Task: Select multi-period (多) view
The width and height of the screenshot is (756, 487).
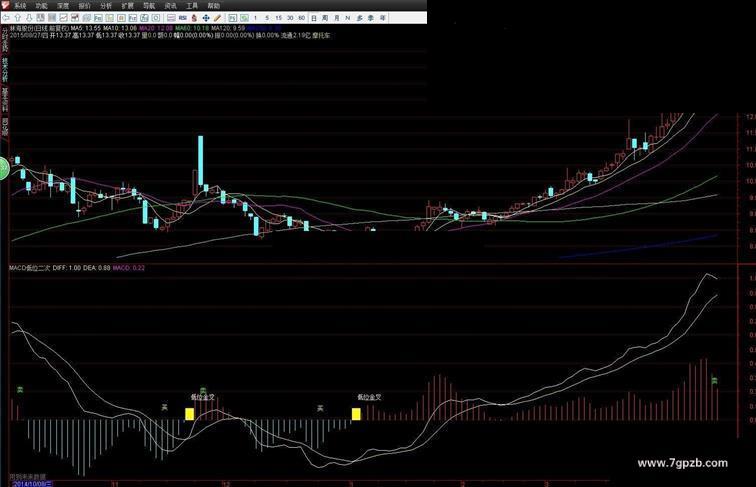Action: [x=359, y=18]
